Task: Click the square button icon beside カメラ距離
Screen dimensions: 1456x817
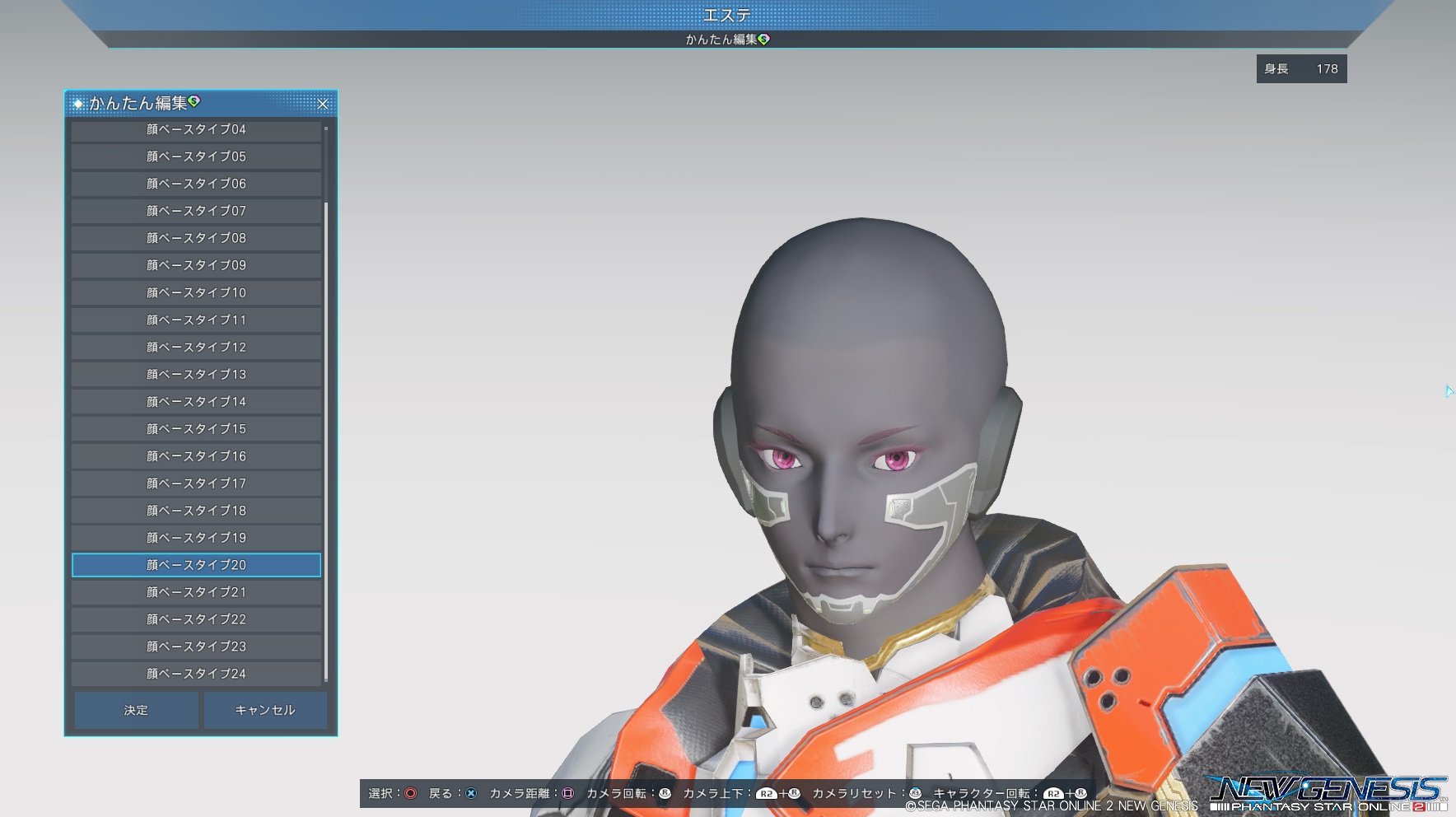Action: tap(567, 793)
